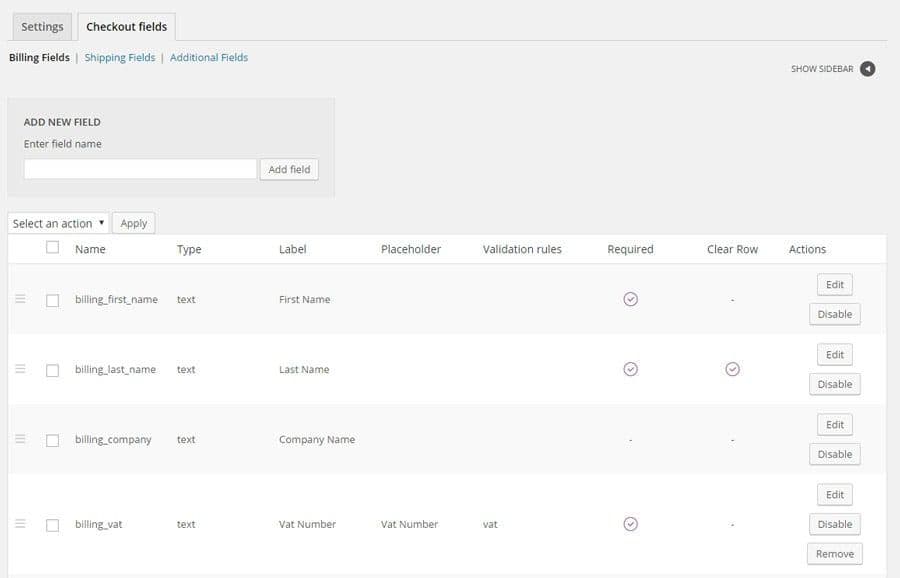Edit the billing_vat field
Screen dimensions: 900x578
835,495
